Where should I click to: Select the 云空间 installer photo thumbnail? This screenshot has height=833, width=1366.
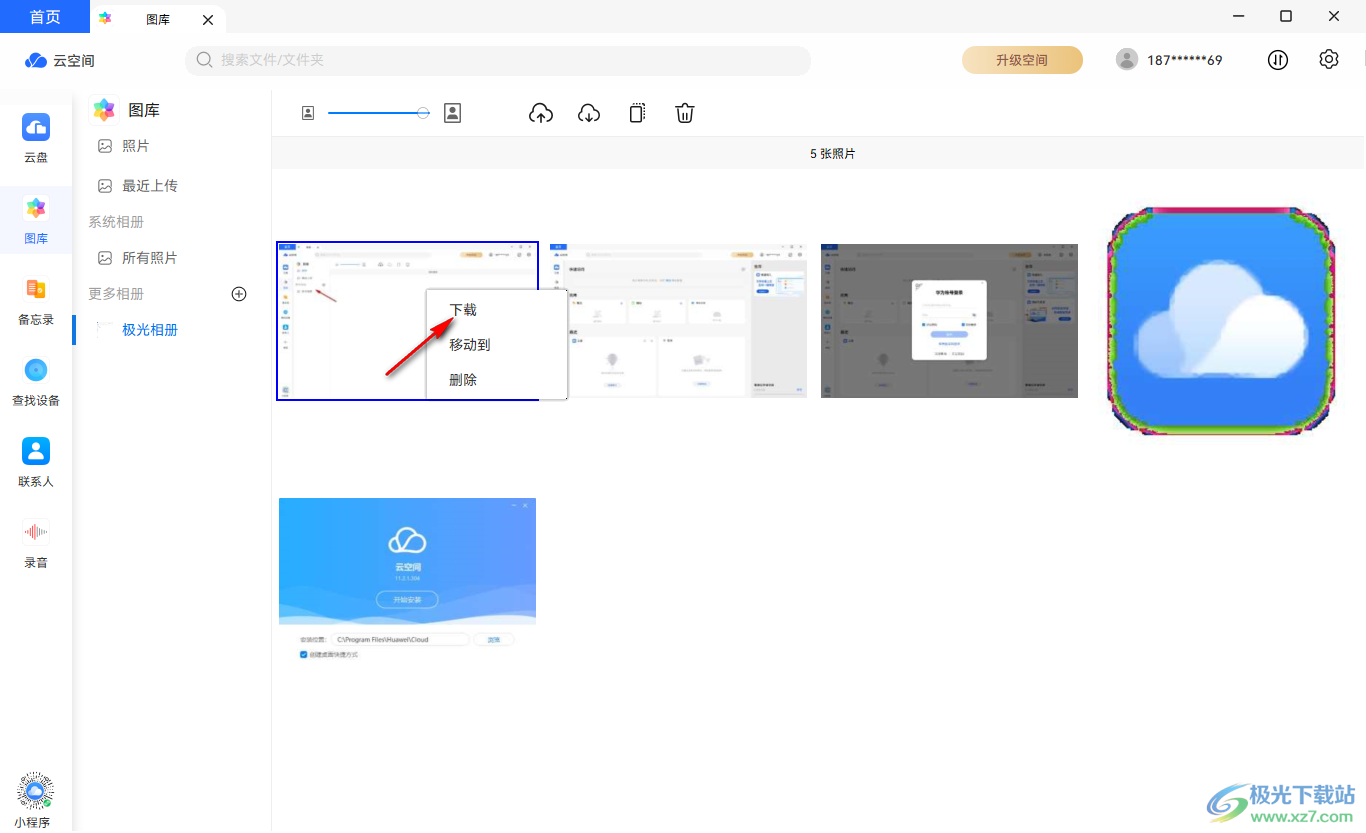[407, 580]
